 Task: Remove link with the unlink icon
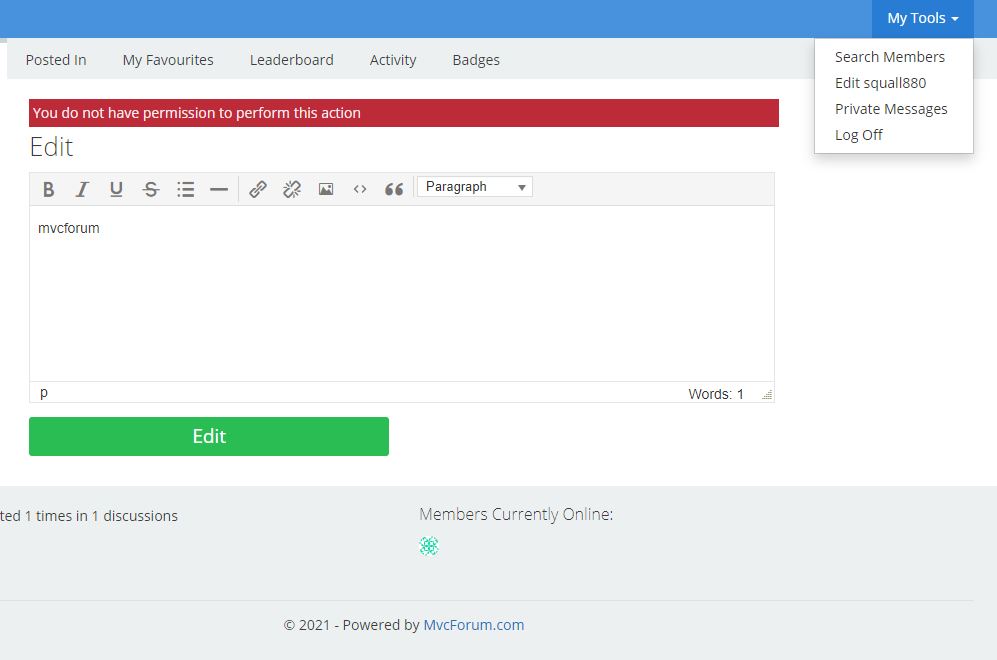[292, 189]
